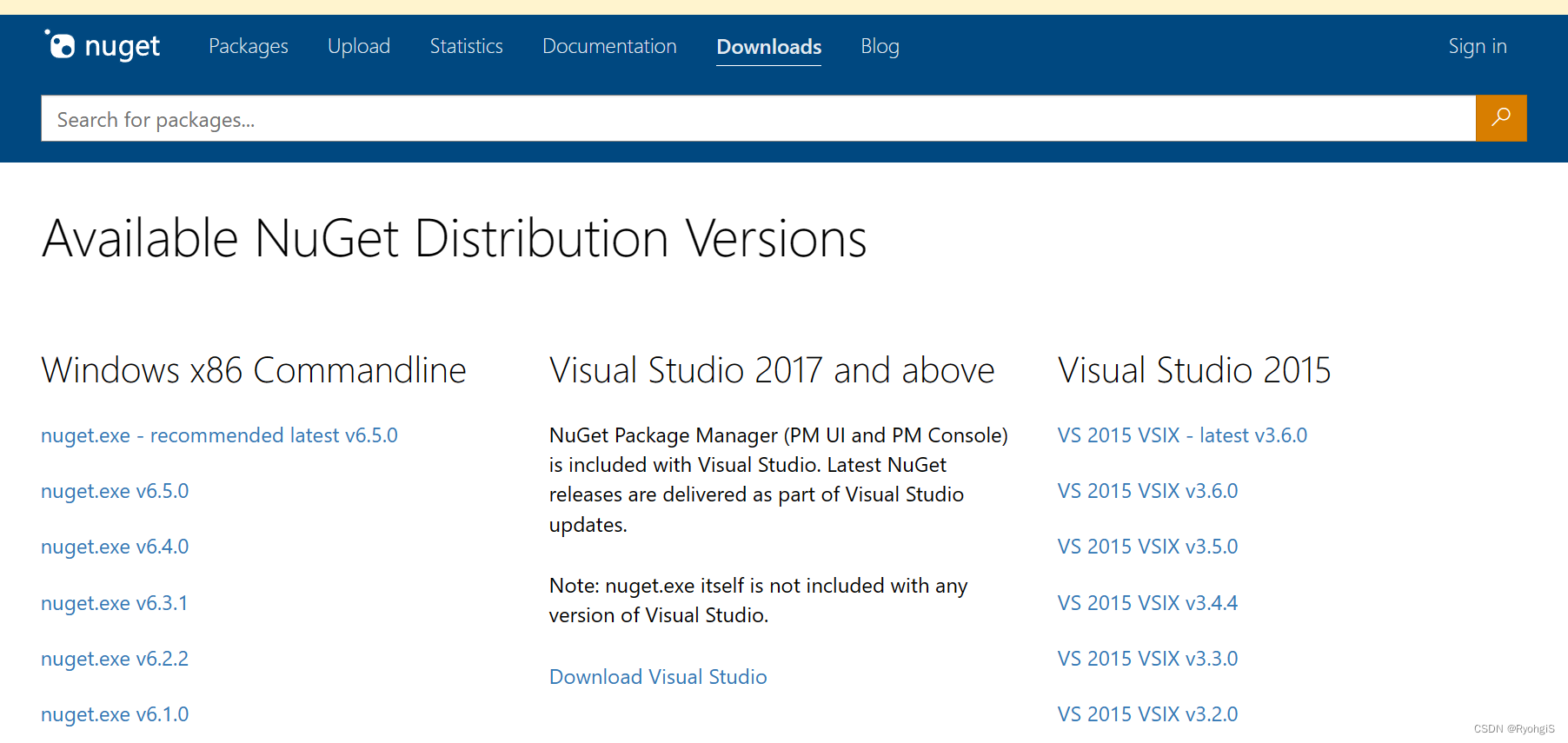Click the plain VS 2015 VSIX v3.6.0 link
The image size is (1568, 743).
pos(1147,491)
